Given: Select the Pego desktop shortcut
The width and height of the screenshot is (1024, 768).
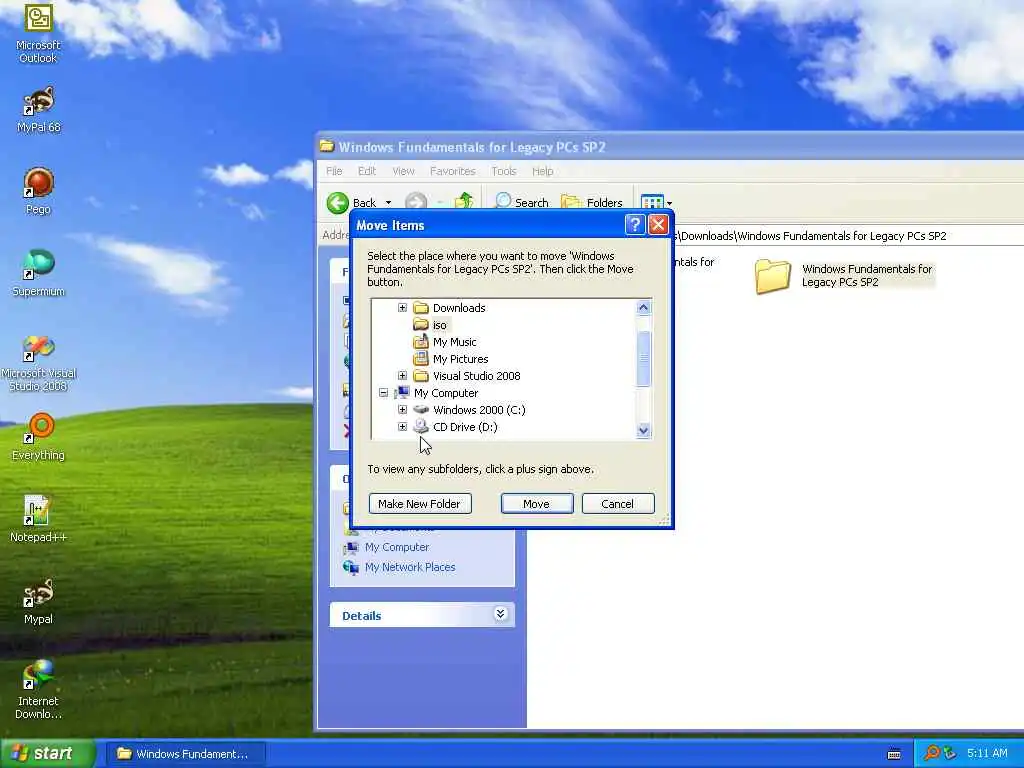Looking at the screenshot, I should coord(38,191).
